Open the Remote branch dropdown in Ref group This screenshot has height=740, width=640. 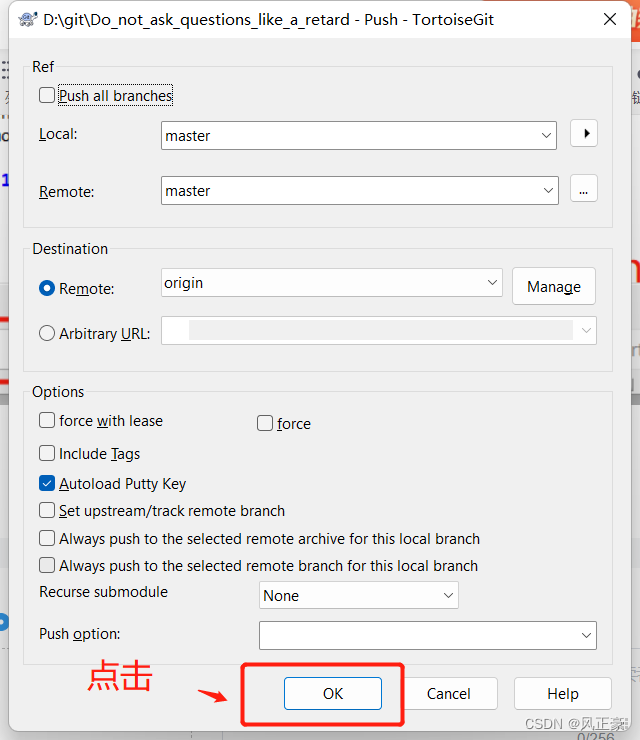pyautogui.click(x=548, y=191)
